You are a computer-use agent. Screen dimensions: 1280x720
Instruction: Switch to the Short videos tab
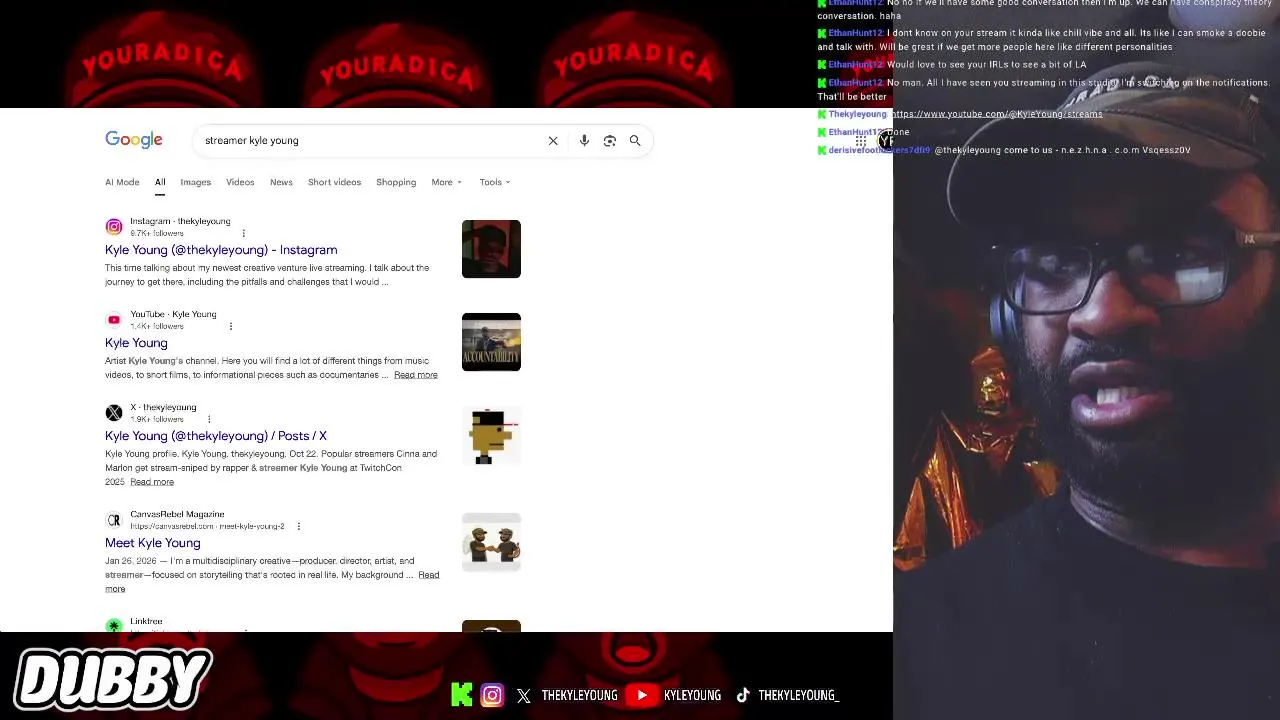coord(334,182)
